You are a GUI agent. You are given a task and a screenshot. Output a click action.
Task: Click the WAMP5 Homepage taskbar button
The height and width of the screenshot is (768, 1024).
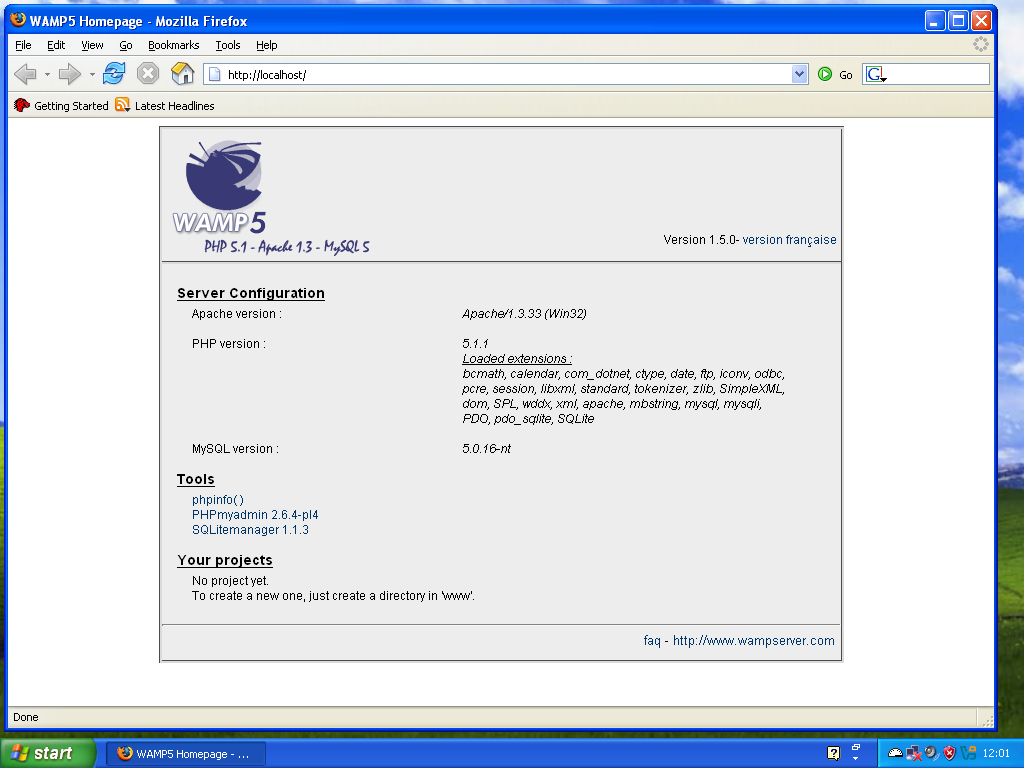point(185,754)
